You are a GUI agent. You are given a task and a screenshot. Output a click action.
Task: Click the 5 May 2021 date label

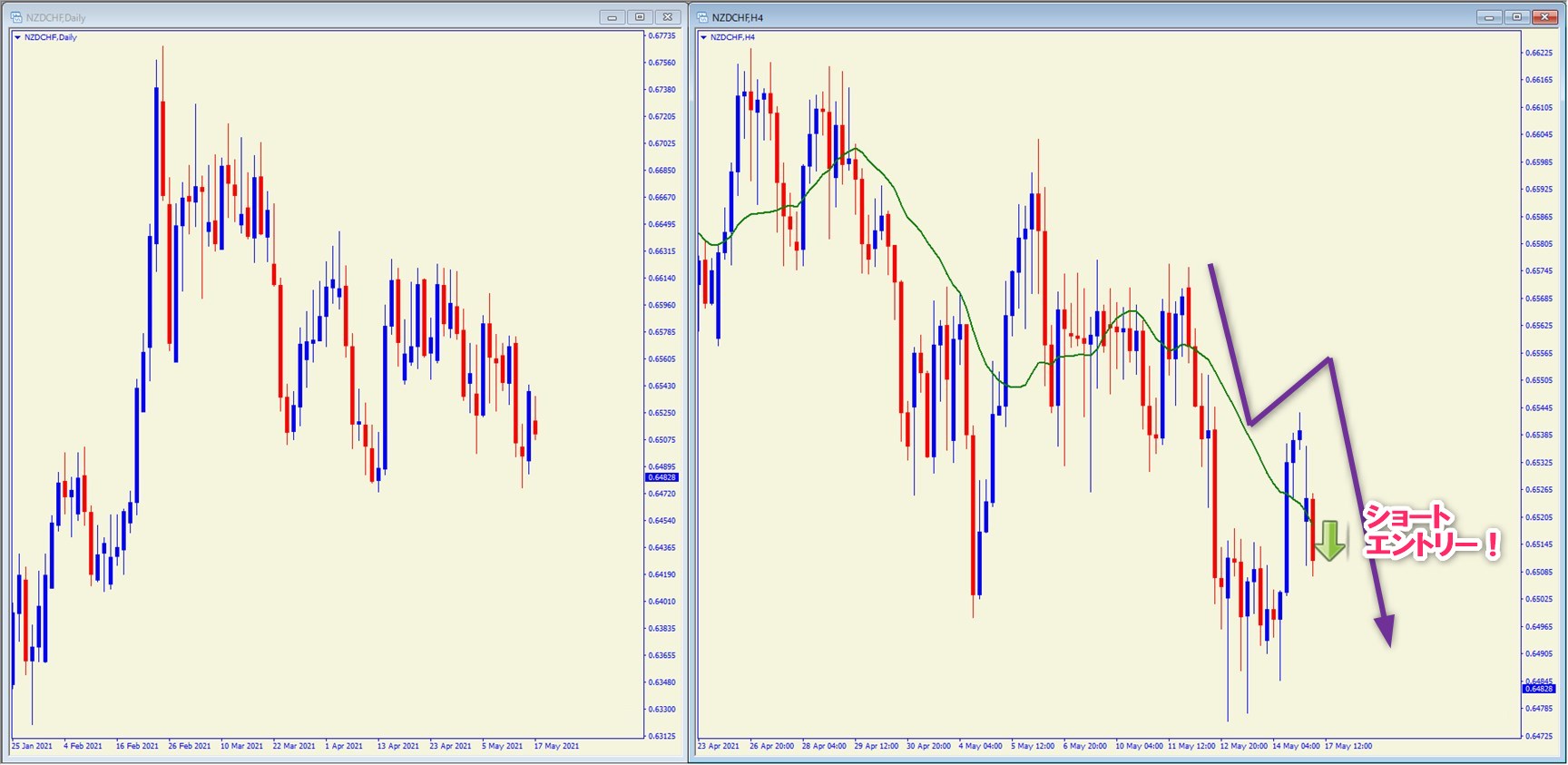tap(503, 746)
